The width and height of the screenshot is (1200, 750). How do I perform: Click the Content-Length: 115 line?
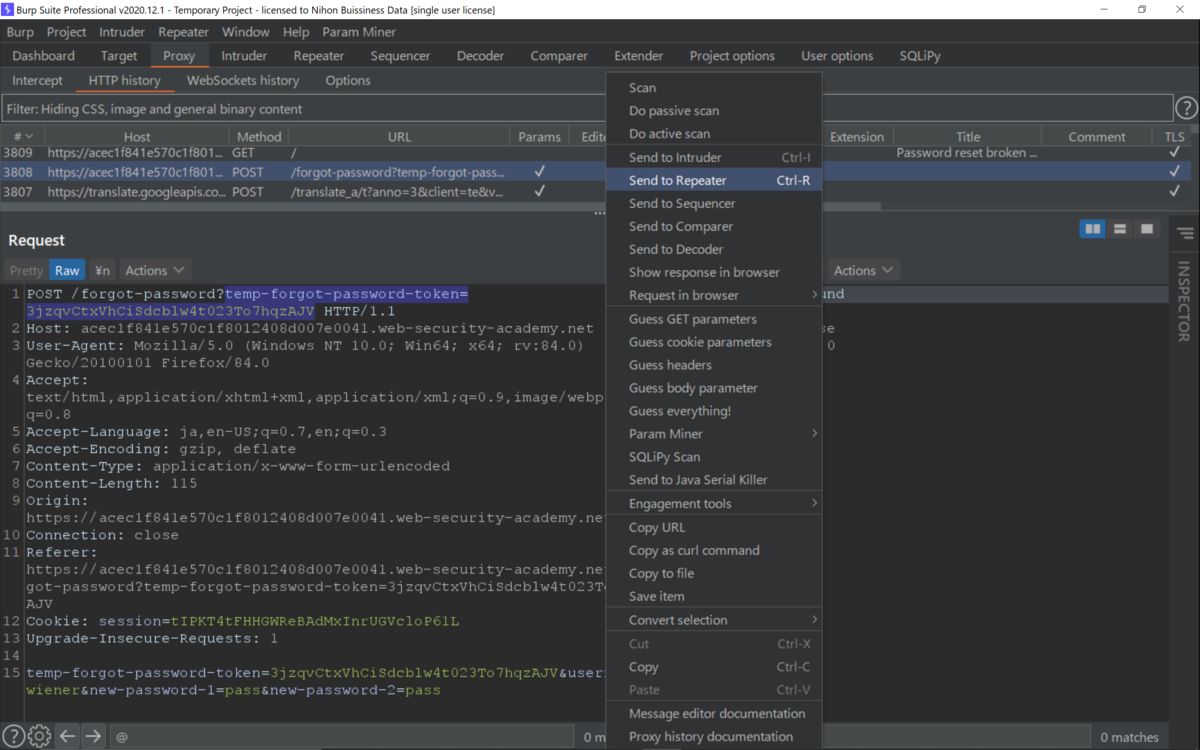point(111,483)
